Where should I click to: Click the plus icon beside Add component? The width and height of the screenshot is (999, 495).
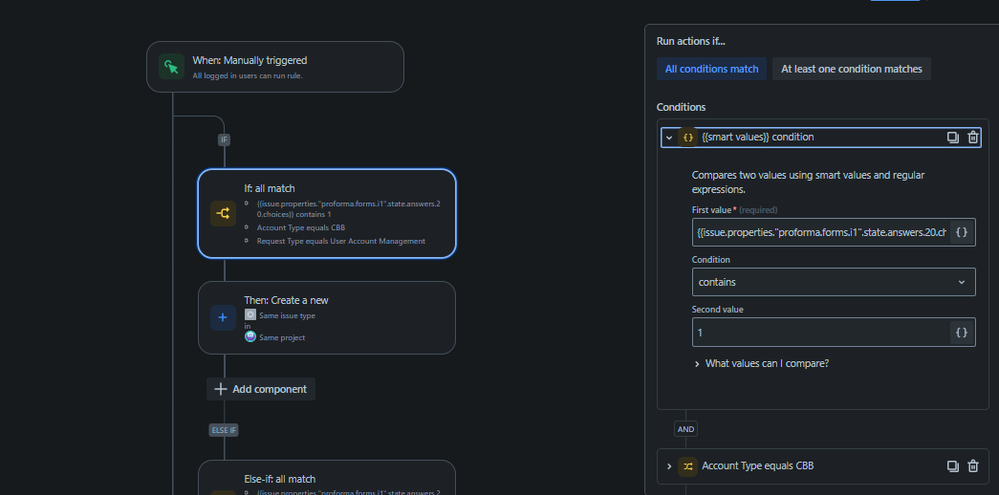220,389
